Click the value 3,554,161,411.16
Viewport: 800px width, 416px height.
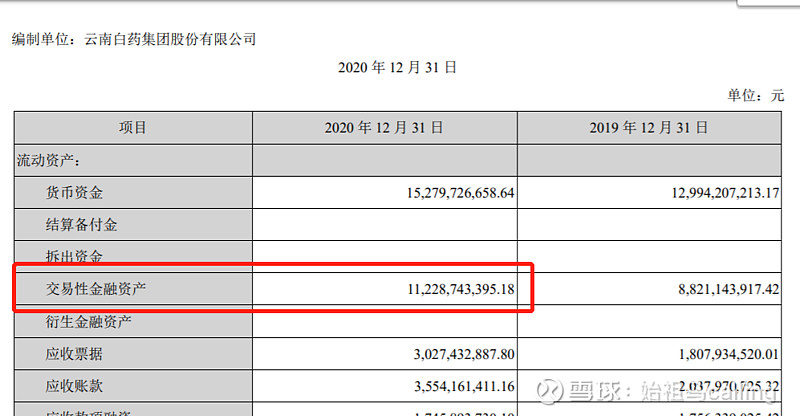click(464, 386)
